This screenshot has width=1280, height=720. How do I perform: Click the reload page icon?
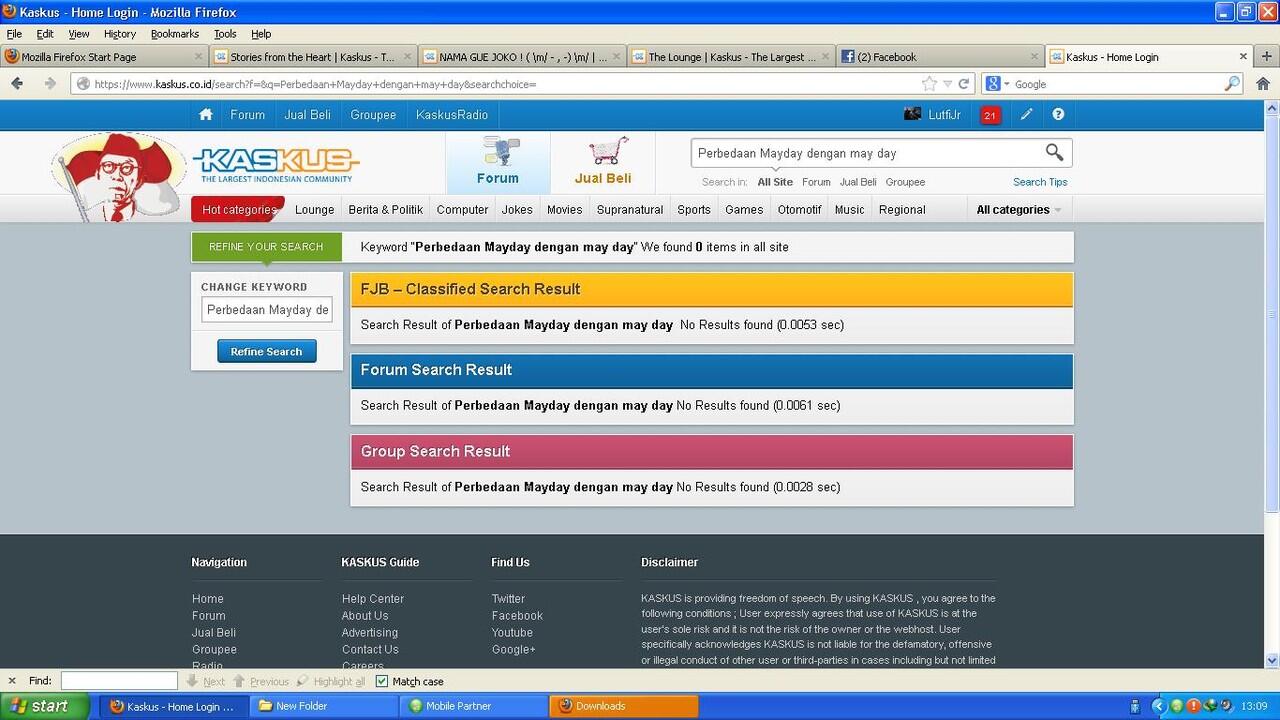point(964,84)
